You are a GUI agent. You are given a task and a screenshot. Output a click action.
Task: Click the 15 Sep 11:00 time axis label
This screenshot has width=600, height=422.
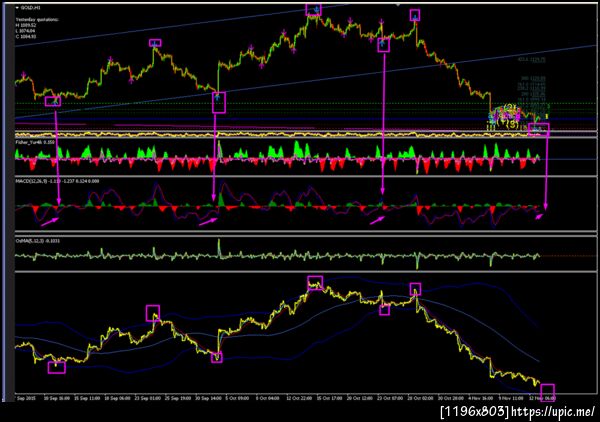pyautogui.click(x=87, y=398)
